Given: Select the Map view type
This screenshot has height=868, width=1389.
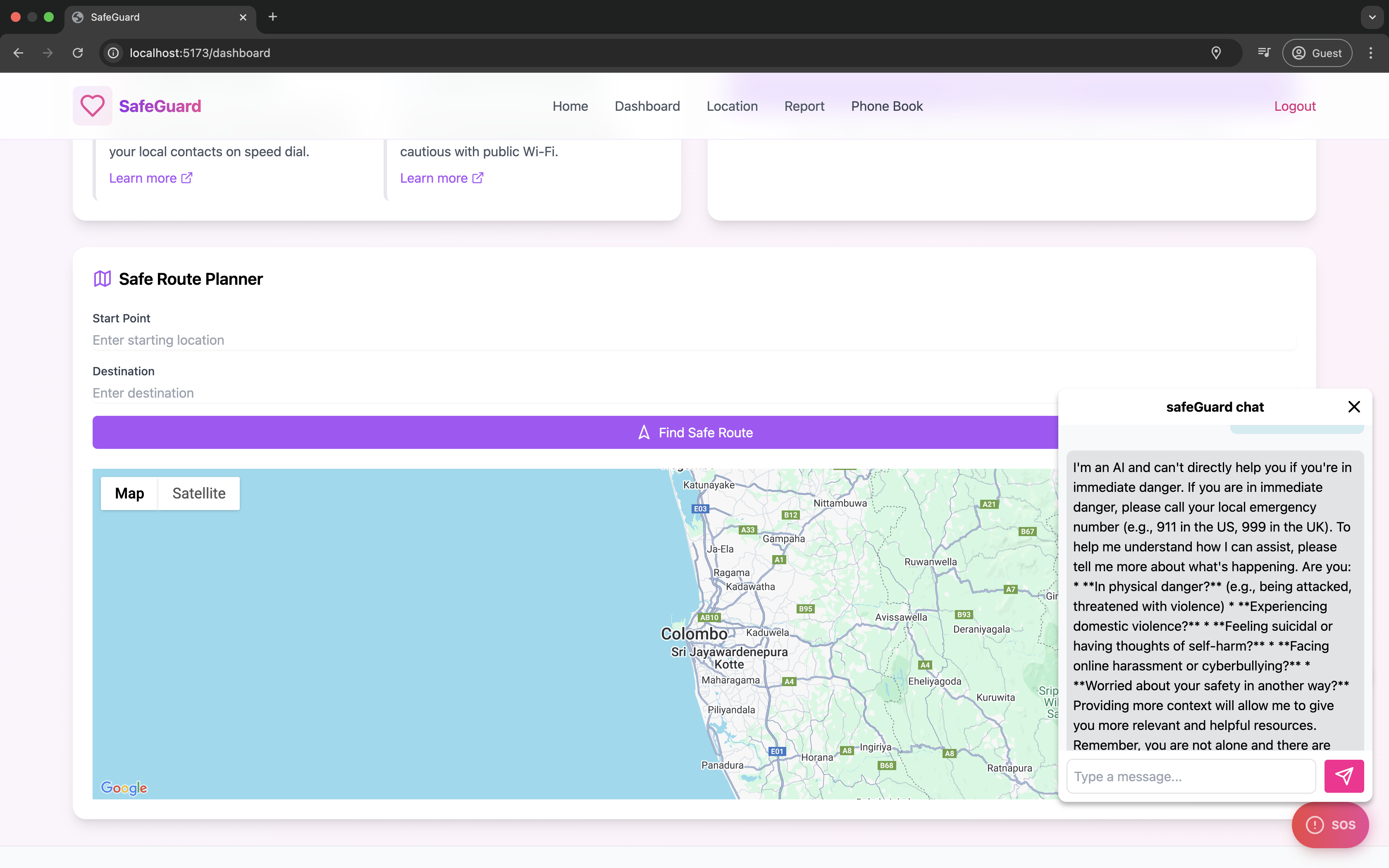Looking at the screenshot, I should coord(129,493).
